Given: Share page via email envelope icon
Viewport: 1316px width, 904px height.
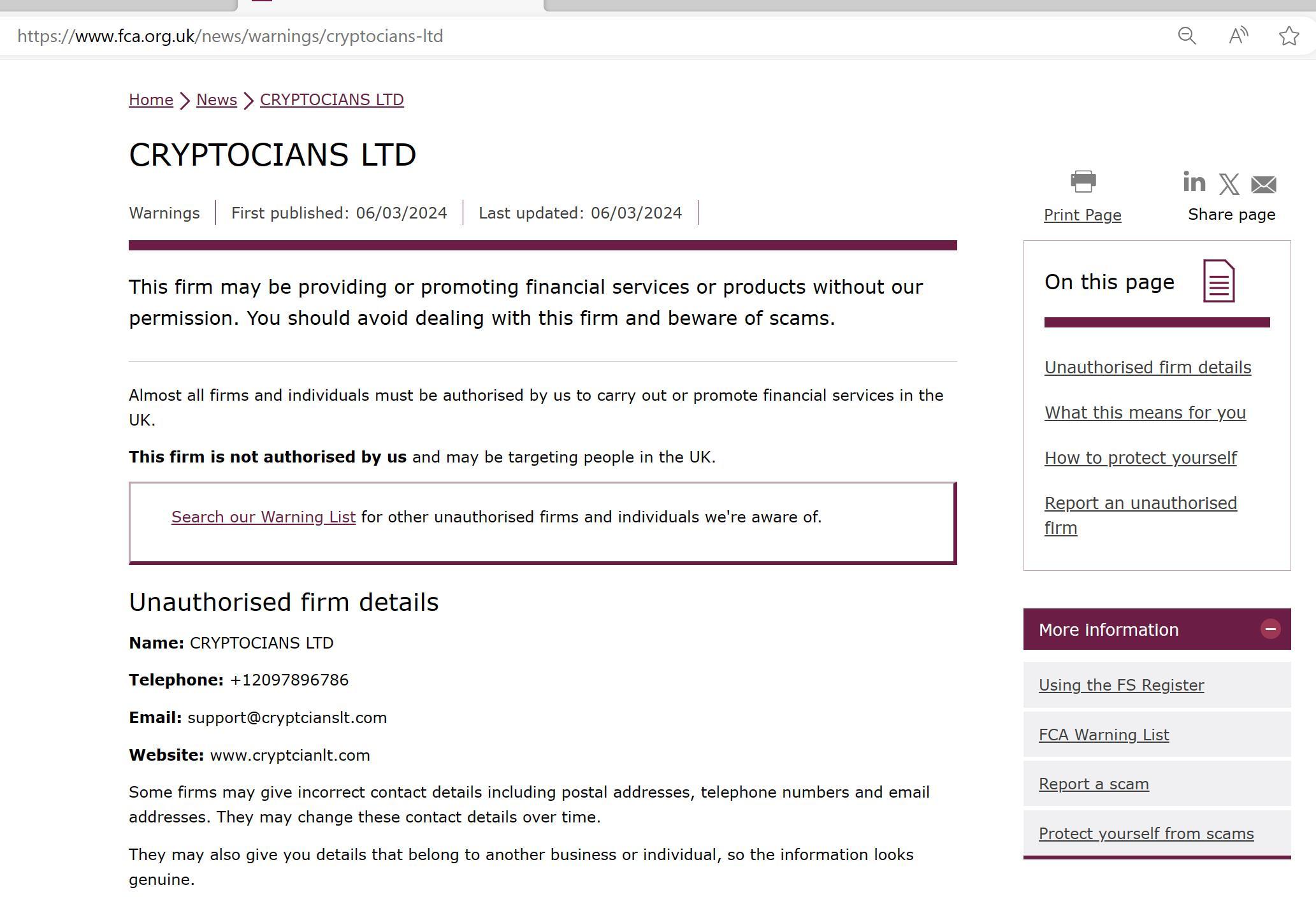Looking at the screenshot, I should (x=1263, y=185).
